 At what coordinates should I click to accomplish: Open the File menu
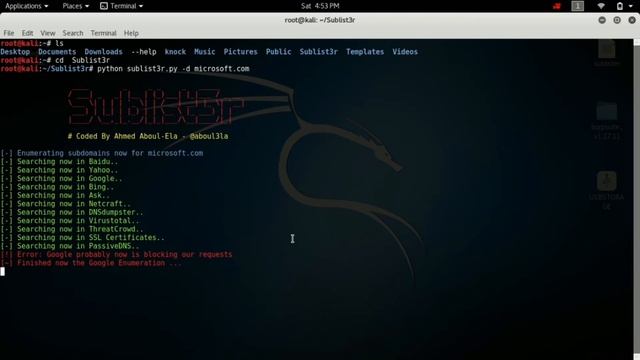pos(9,33)
